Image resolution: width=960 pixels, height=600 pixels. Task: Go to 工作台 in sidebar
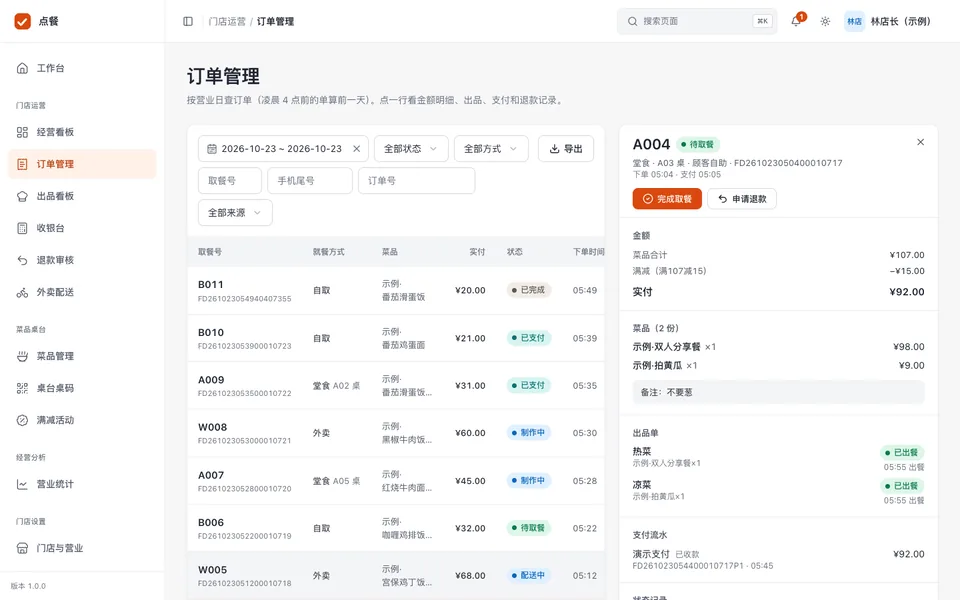[82, 68]
